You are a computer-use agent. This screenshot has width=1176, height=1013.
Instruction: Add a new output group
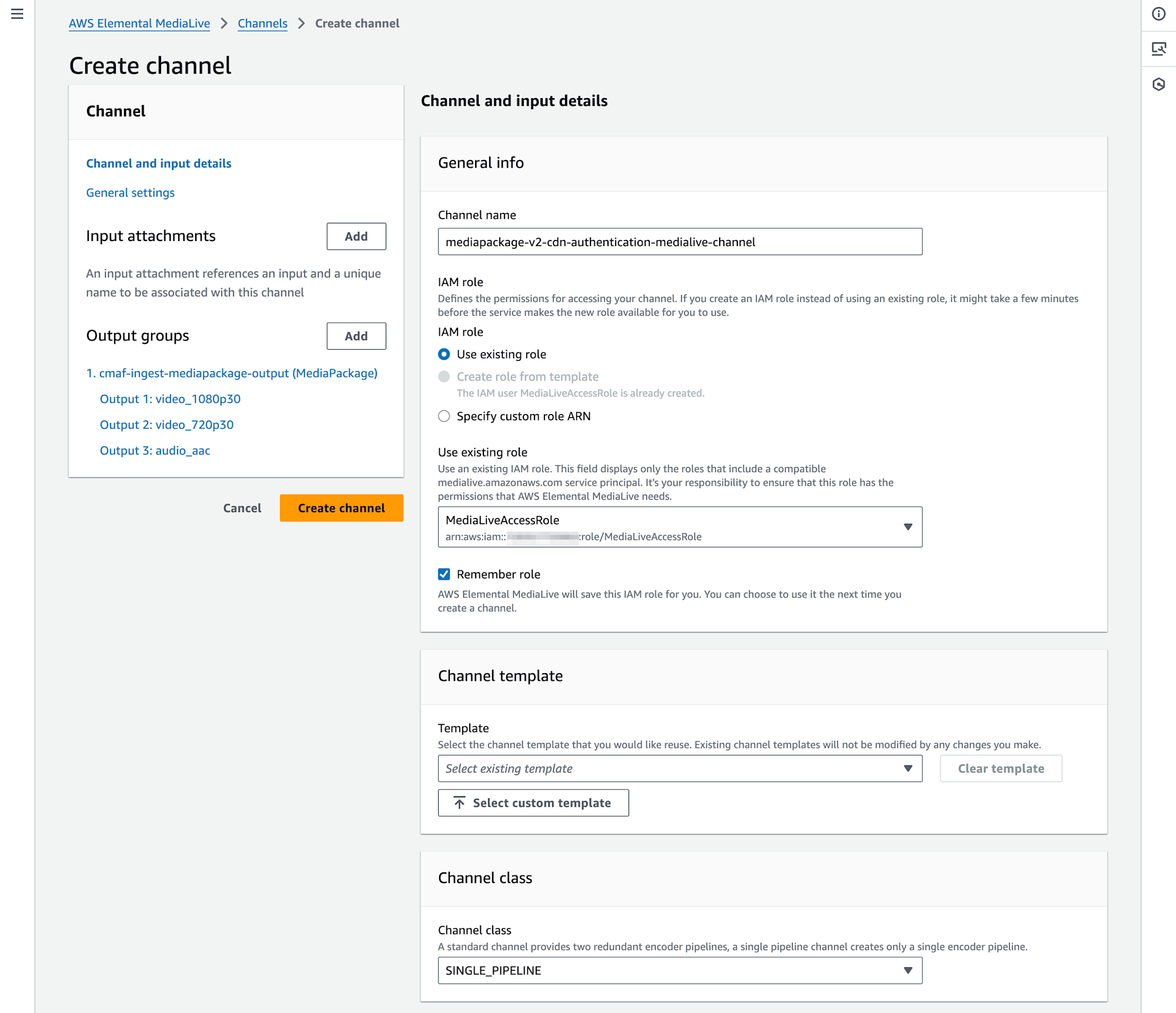click(356, 336)
